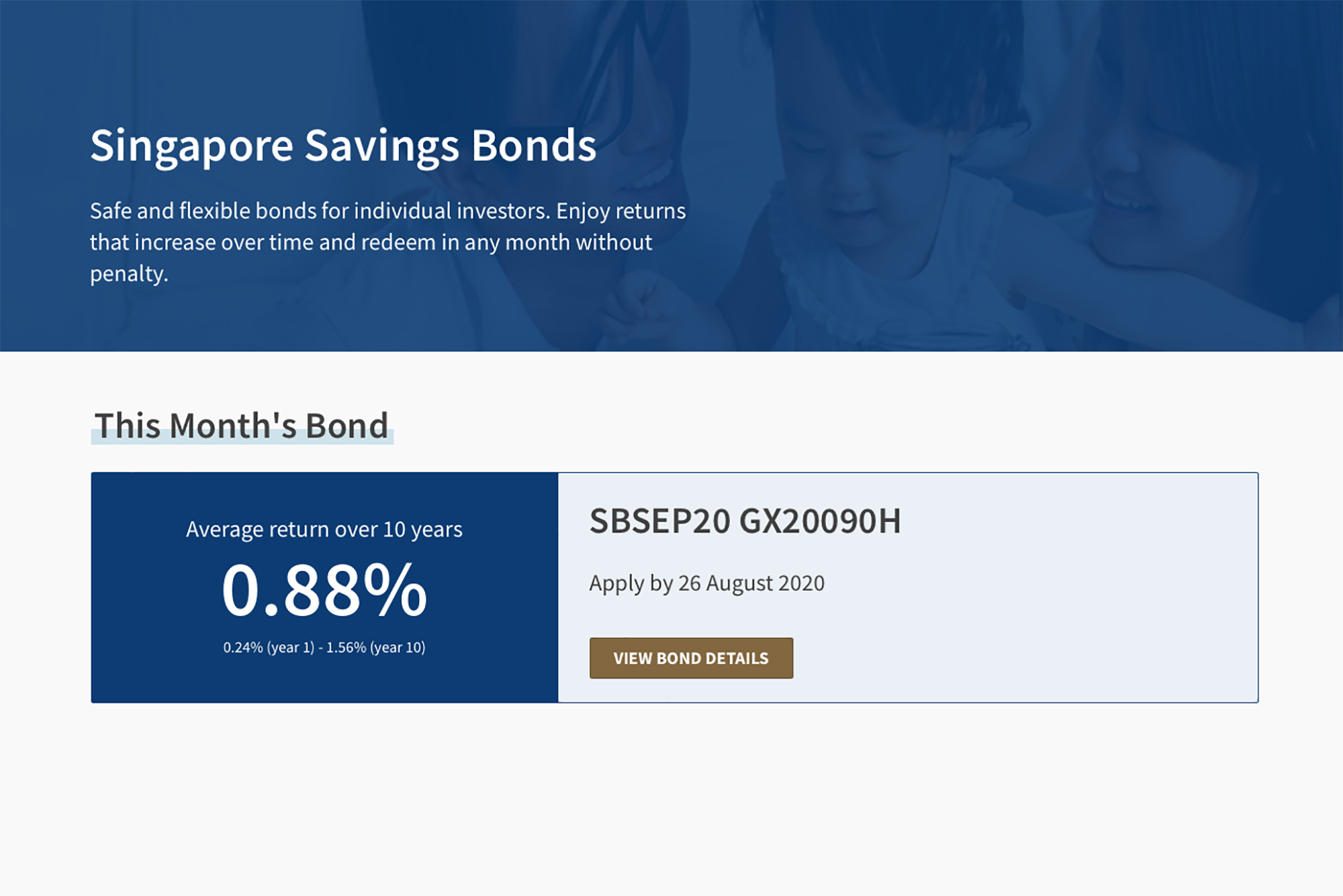Click the date 26 August 2020

click(751, 583)
